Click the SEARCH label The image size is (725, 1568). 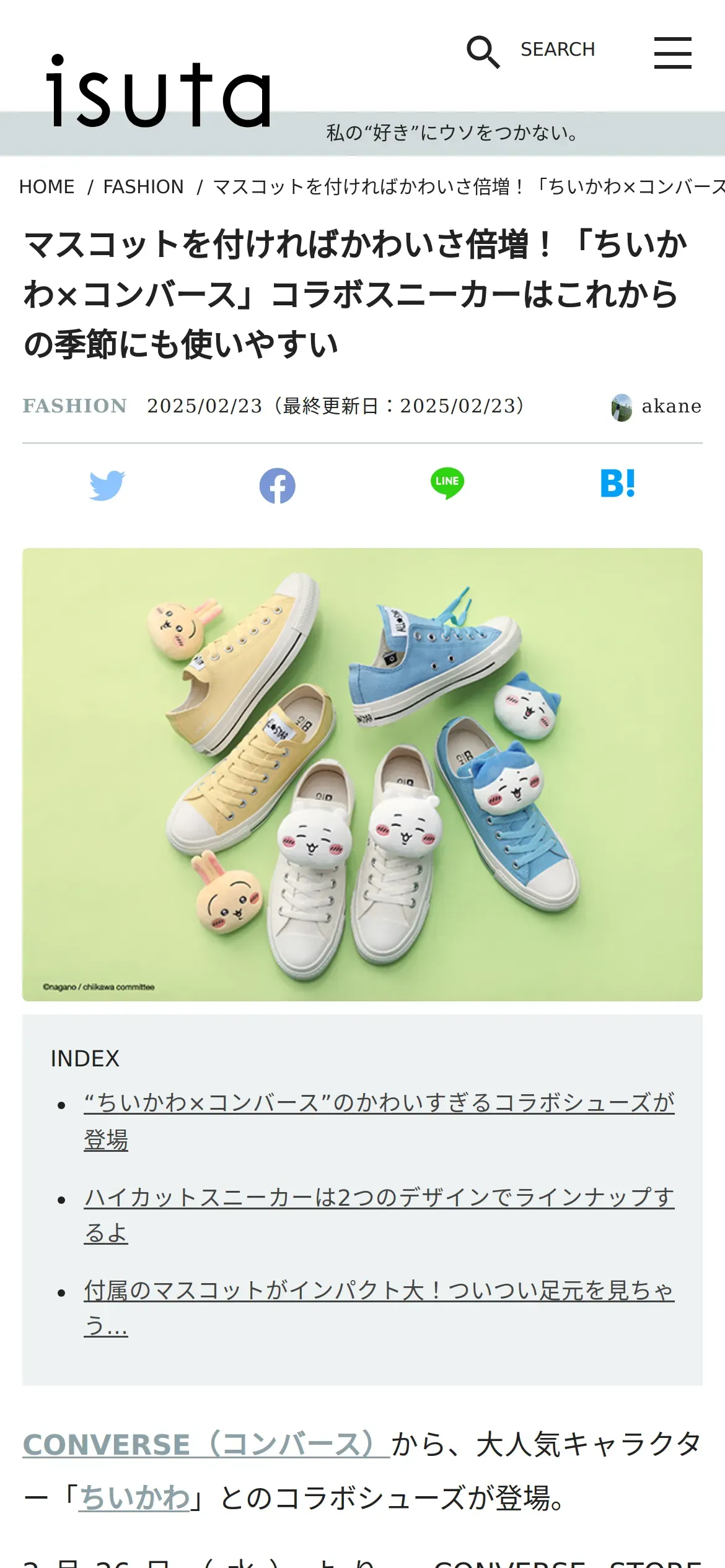coord(558,50)
